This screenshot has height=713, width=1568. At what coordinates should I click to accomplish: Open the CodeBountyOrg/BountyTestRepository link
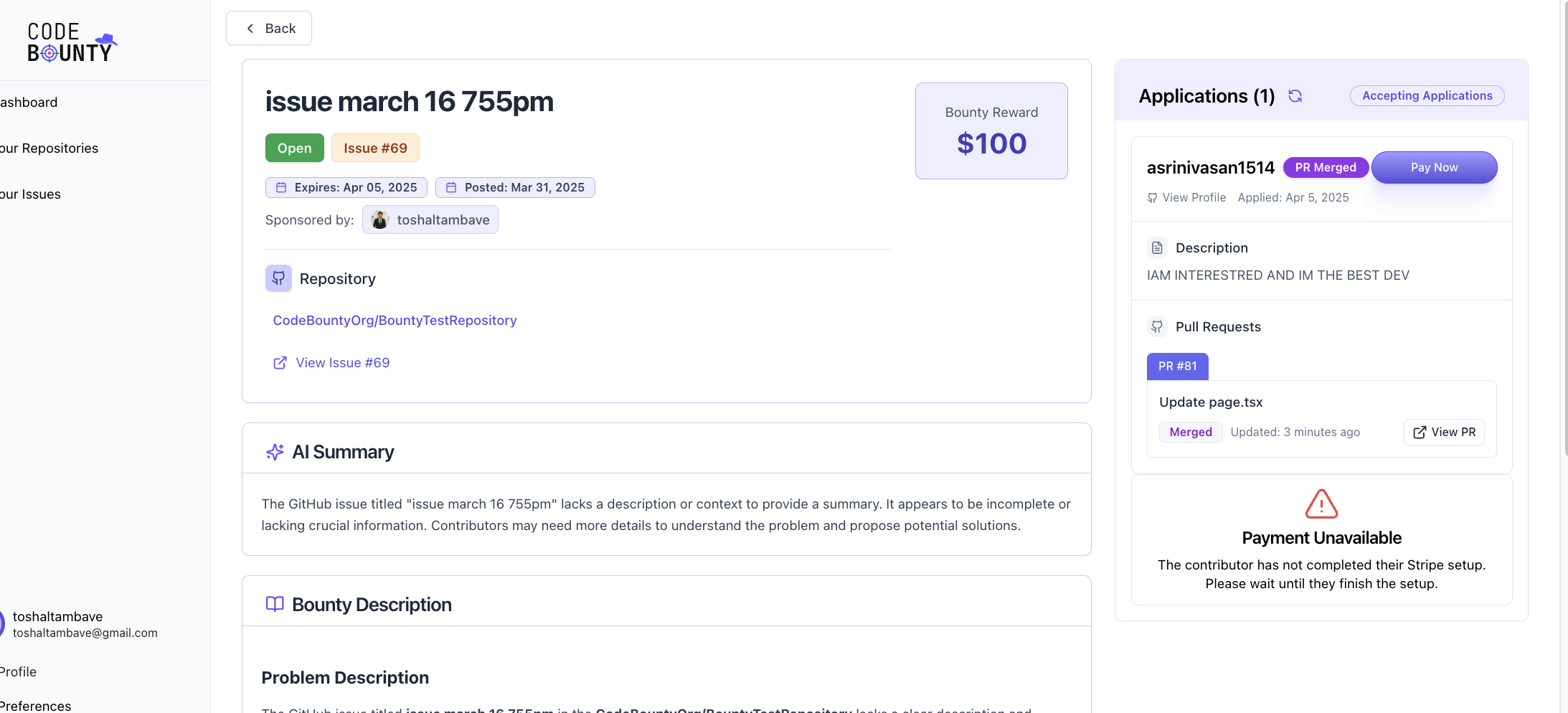pos(395,321)
